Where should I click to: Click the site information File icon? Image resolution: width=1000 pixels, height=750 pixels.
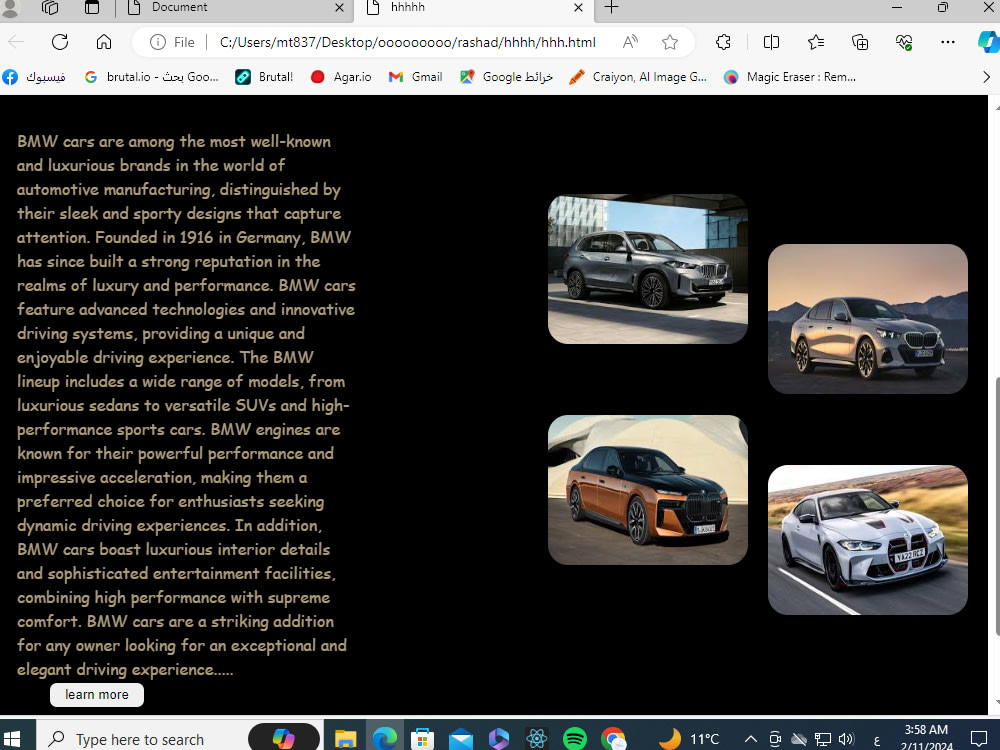pos(172,42)
